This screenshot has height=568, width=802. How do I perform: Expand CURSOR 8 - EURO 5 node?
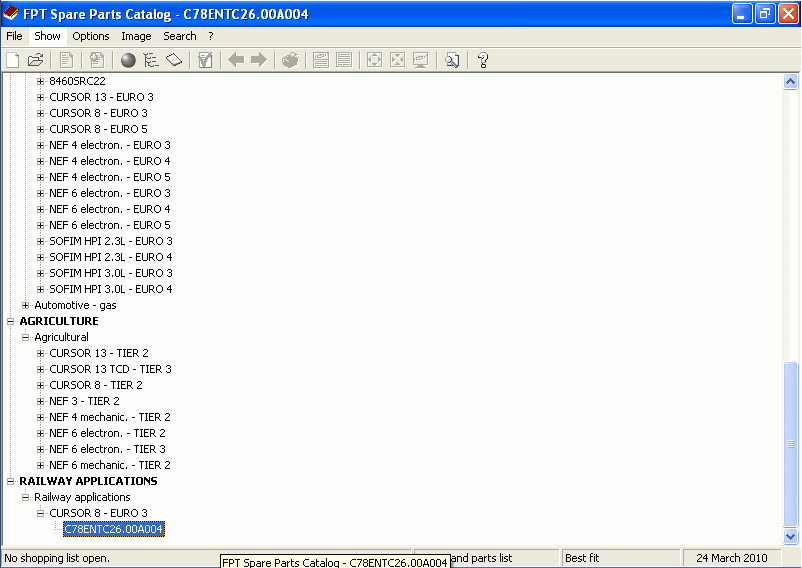(x=40, y=129)
